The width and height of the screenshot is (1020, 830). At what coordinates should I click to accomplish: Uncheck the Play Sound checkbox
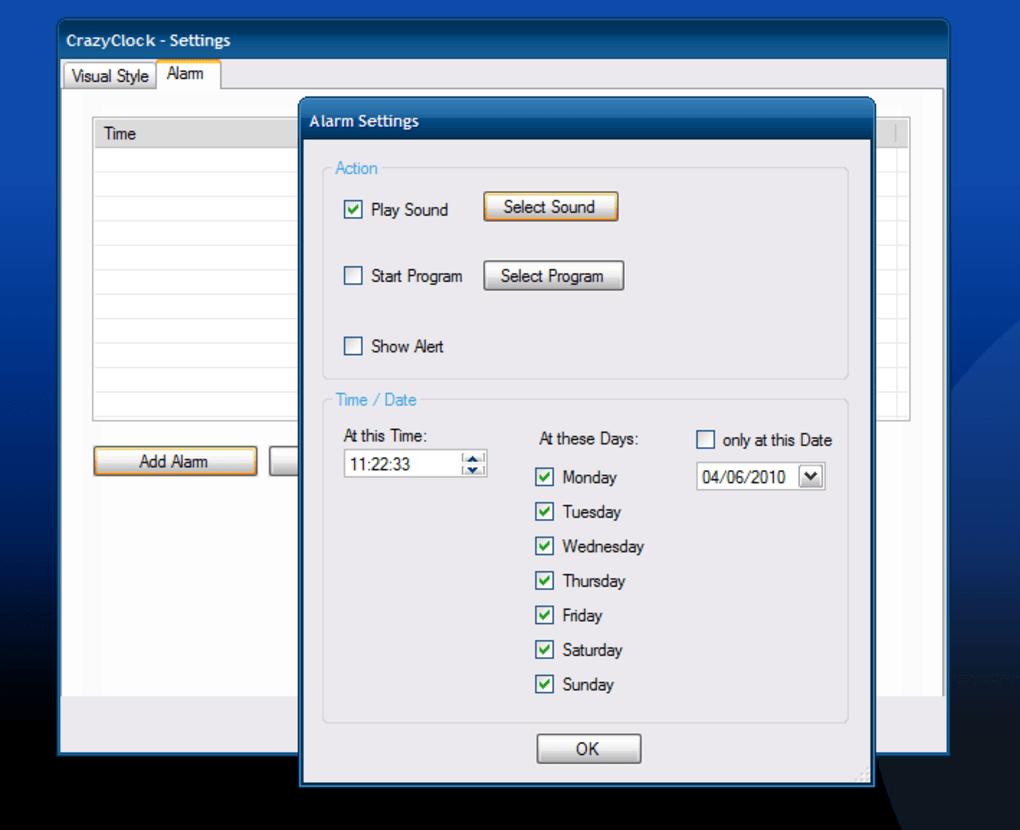(353, 210)
